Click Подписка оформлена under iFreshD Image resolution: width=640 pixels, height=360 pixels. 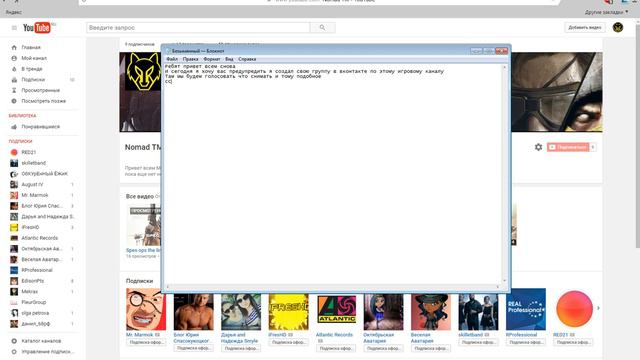[289, 342]
